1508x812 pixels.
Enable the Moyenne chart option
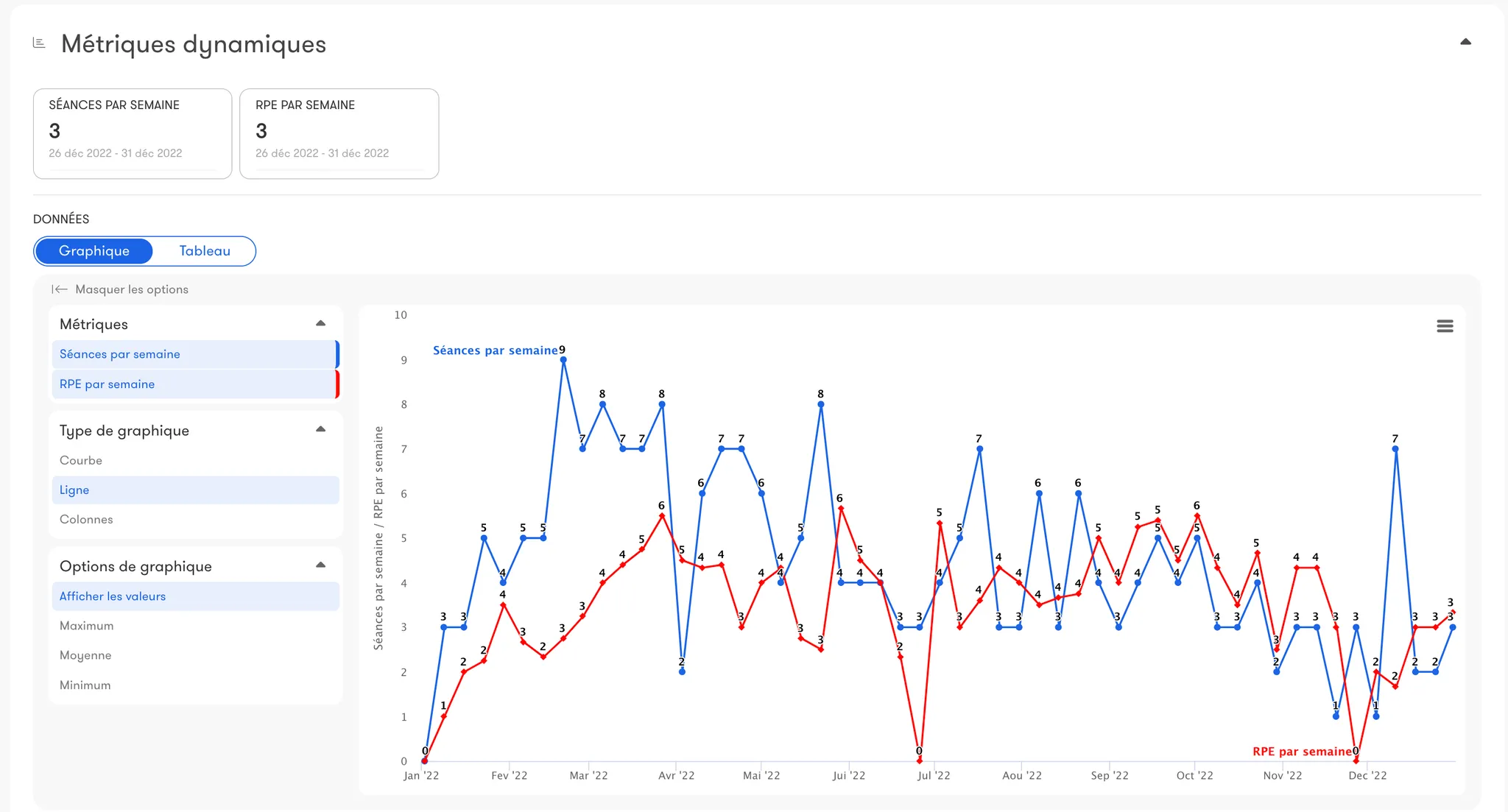point(85,655)
